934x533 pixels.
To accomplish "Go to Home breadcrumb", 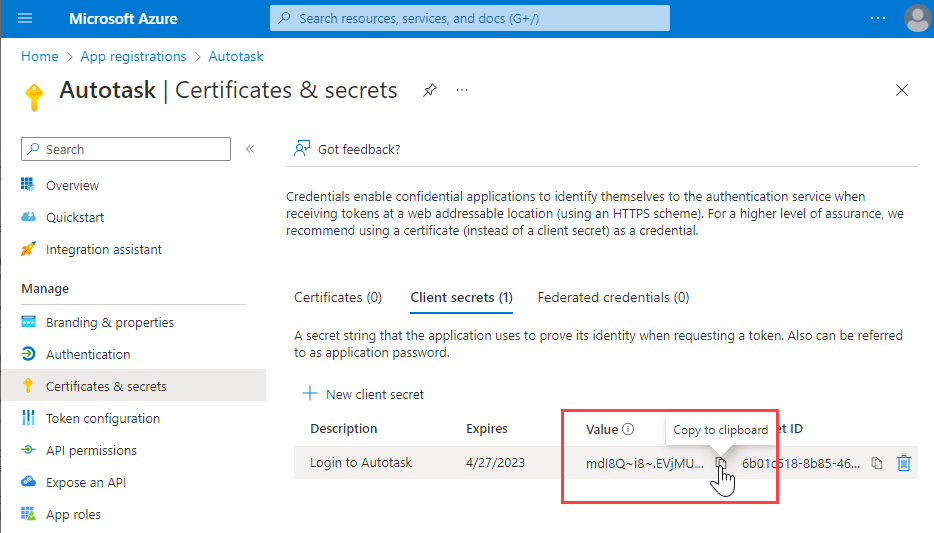I will tap(40, 57).
